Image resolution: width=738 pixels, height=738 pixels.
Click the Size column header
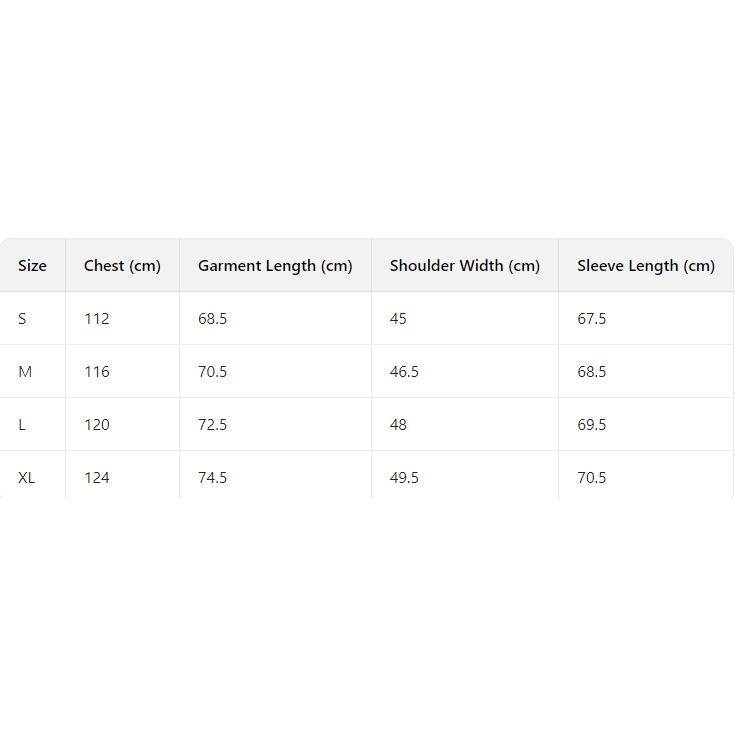tap(32, 266)
